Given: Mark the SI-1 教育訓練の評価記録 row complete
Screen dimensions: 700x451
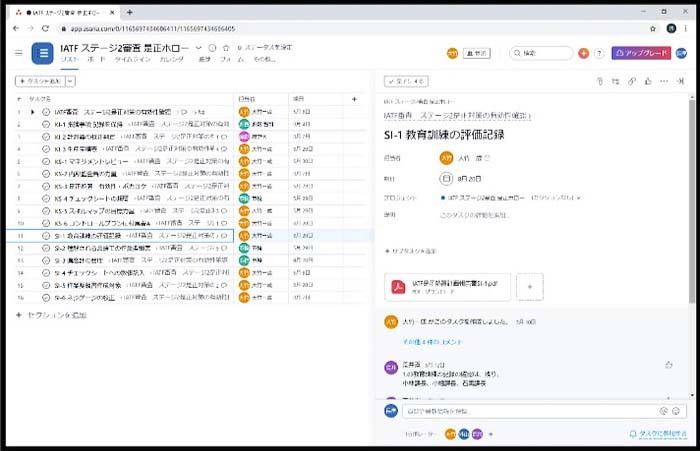Looking at the screenshot, I should (46, 235).
